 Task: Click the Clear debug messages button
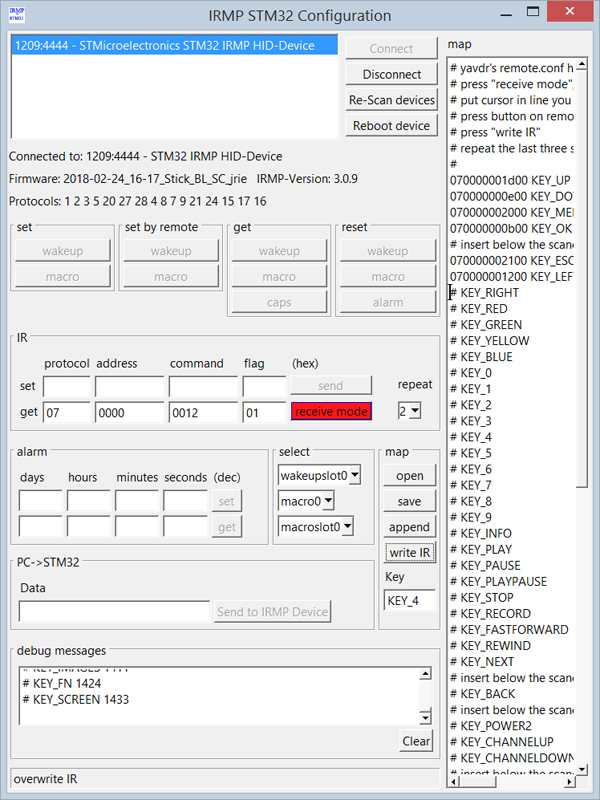click(416, 741)
